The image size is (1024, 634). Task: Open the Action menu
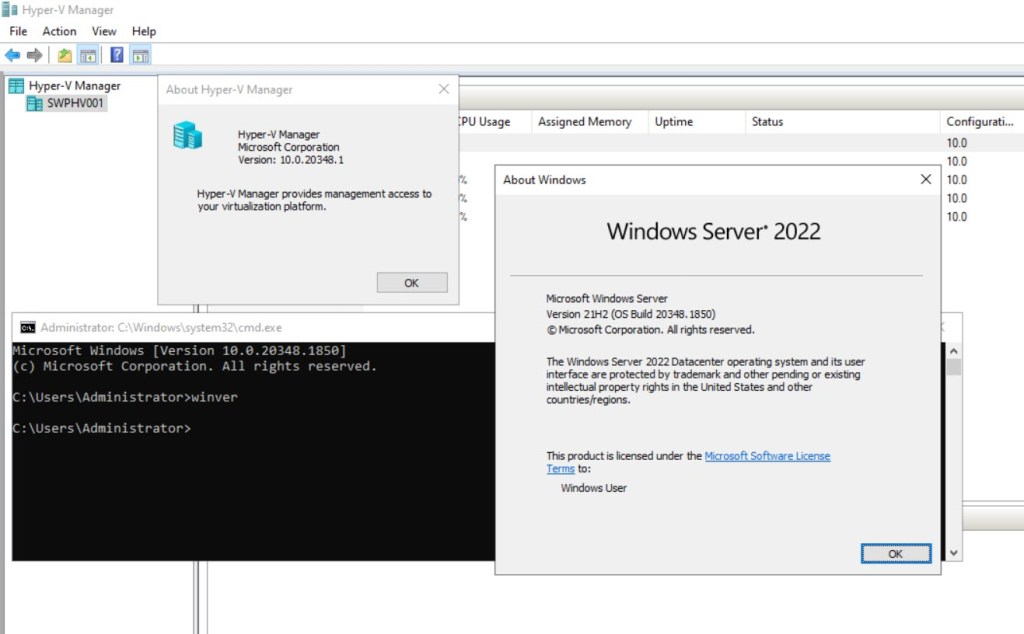pos(59,31)
